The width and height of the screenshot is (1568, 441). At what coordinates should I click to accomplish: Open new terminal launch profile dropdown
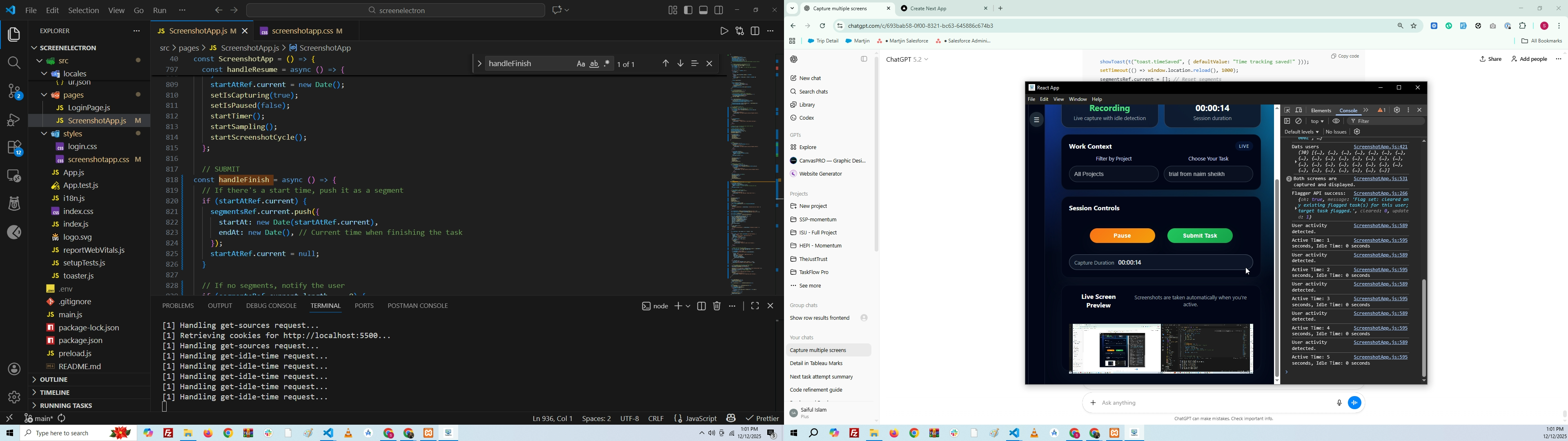click(688, 306)
